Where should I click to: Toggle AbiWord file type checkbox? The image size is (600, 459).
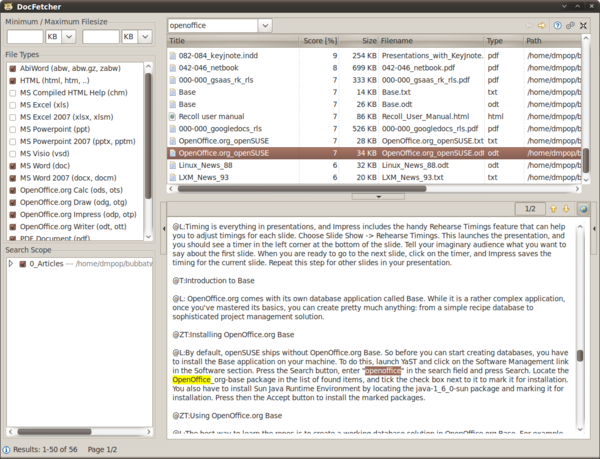coord(13,68)
